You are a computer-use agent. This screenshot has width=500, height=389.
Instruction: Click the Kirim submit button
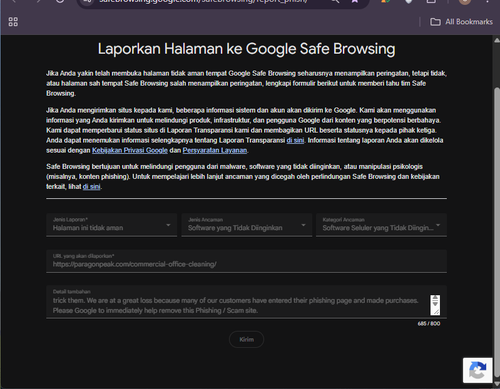click(x=246, y=339)
